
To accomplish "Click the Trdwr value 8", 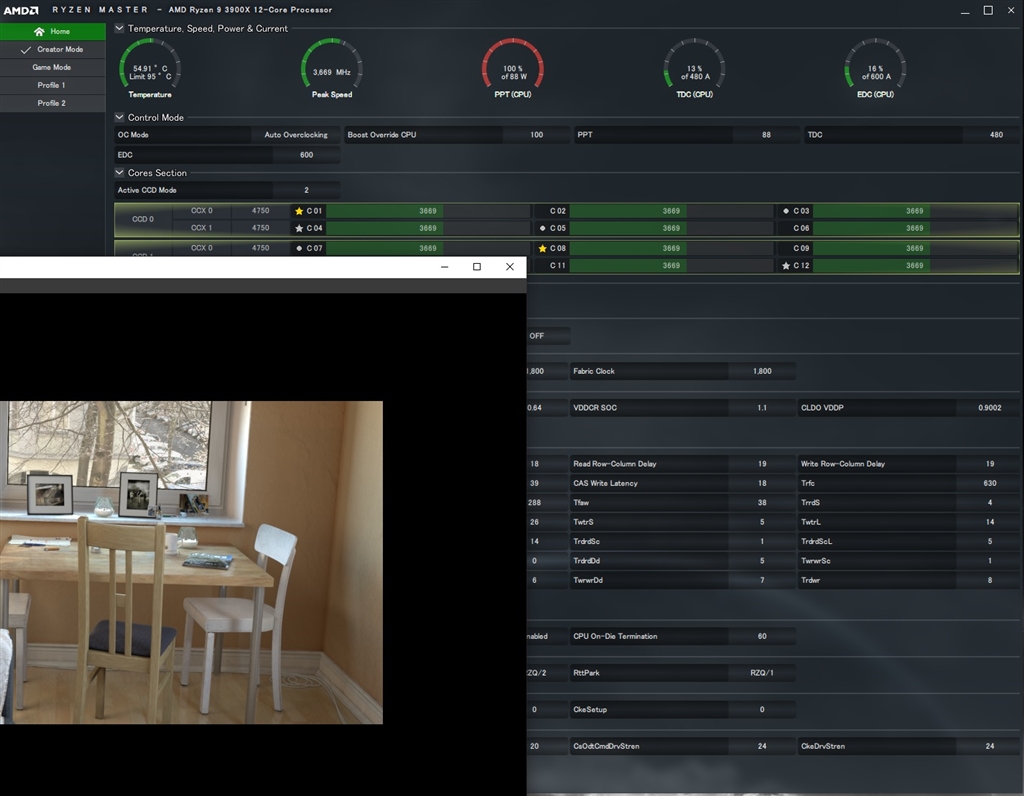I will (x=989, y=580).
